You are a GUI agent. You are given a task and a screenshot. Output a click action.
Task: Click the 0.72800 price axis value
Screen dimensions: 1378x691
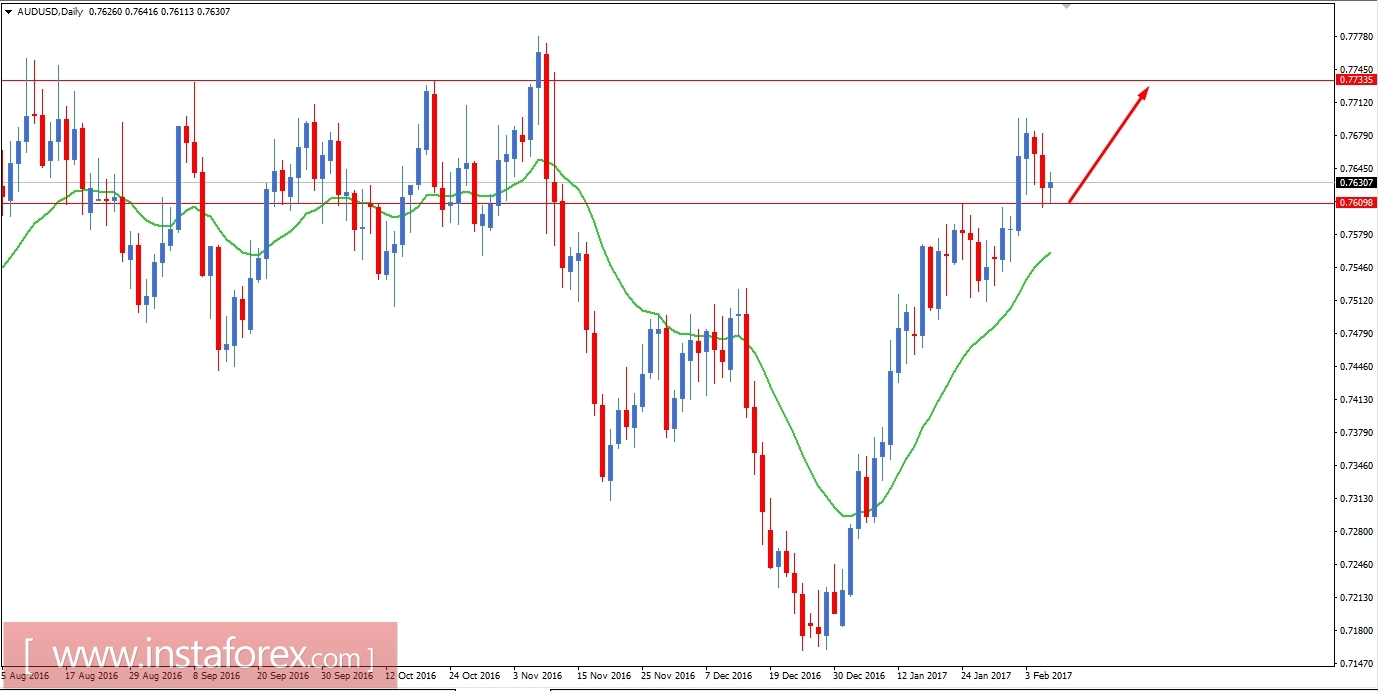pos(1356,531)
